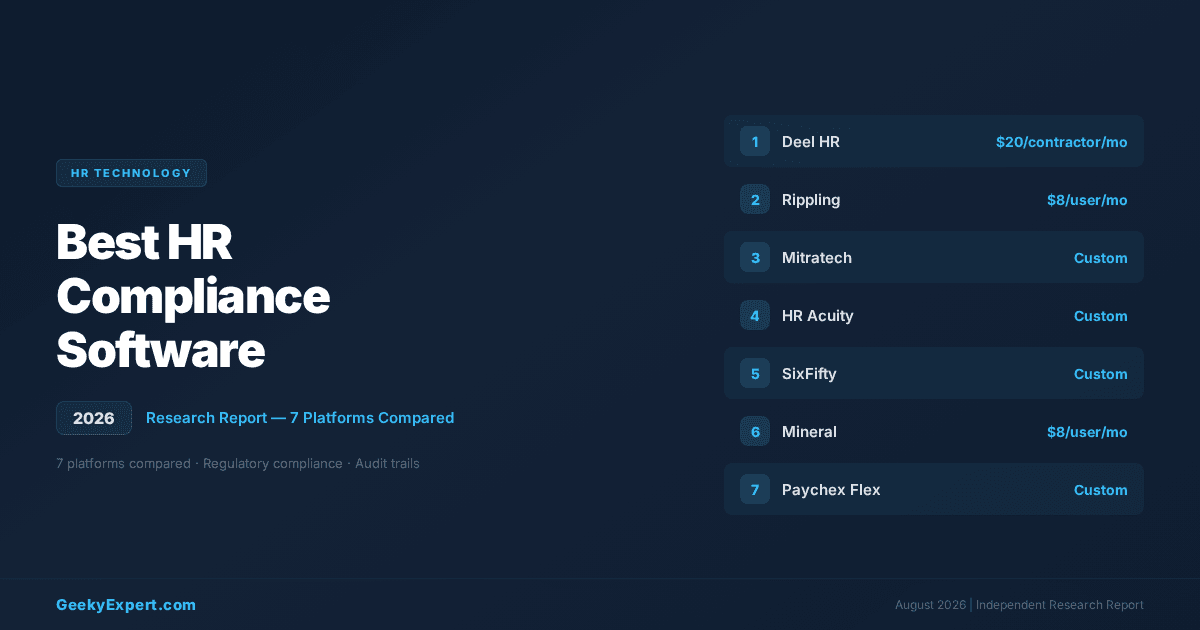
Task: Click the Custom price for Paychex Flex
Action: pos(1101,490)
